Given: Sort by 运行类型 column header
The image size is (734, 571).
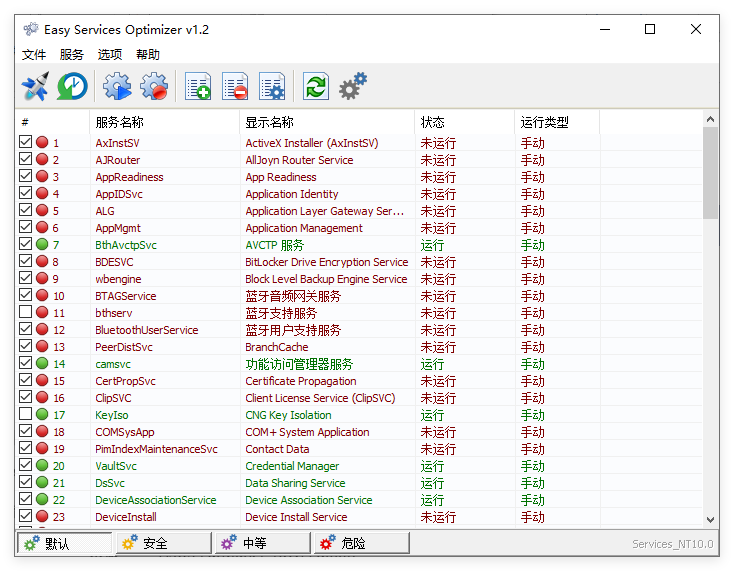Looking at the screenshot, I should pyautogui.click(x=557, y=122).
